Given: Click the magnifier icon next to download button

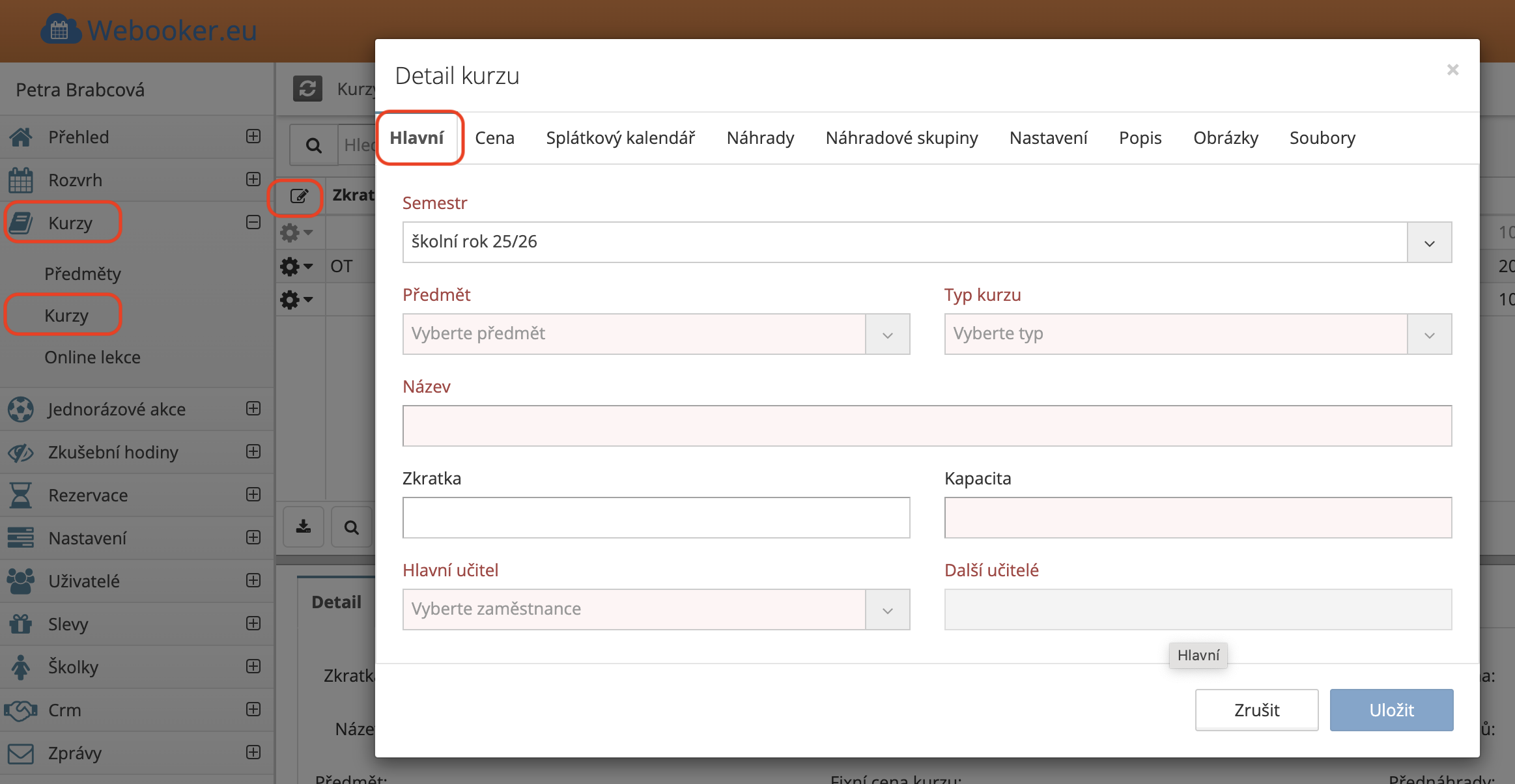Looking at the screenshot, I should pyautogui.click(x=352, y=527).
